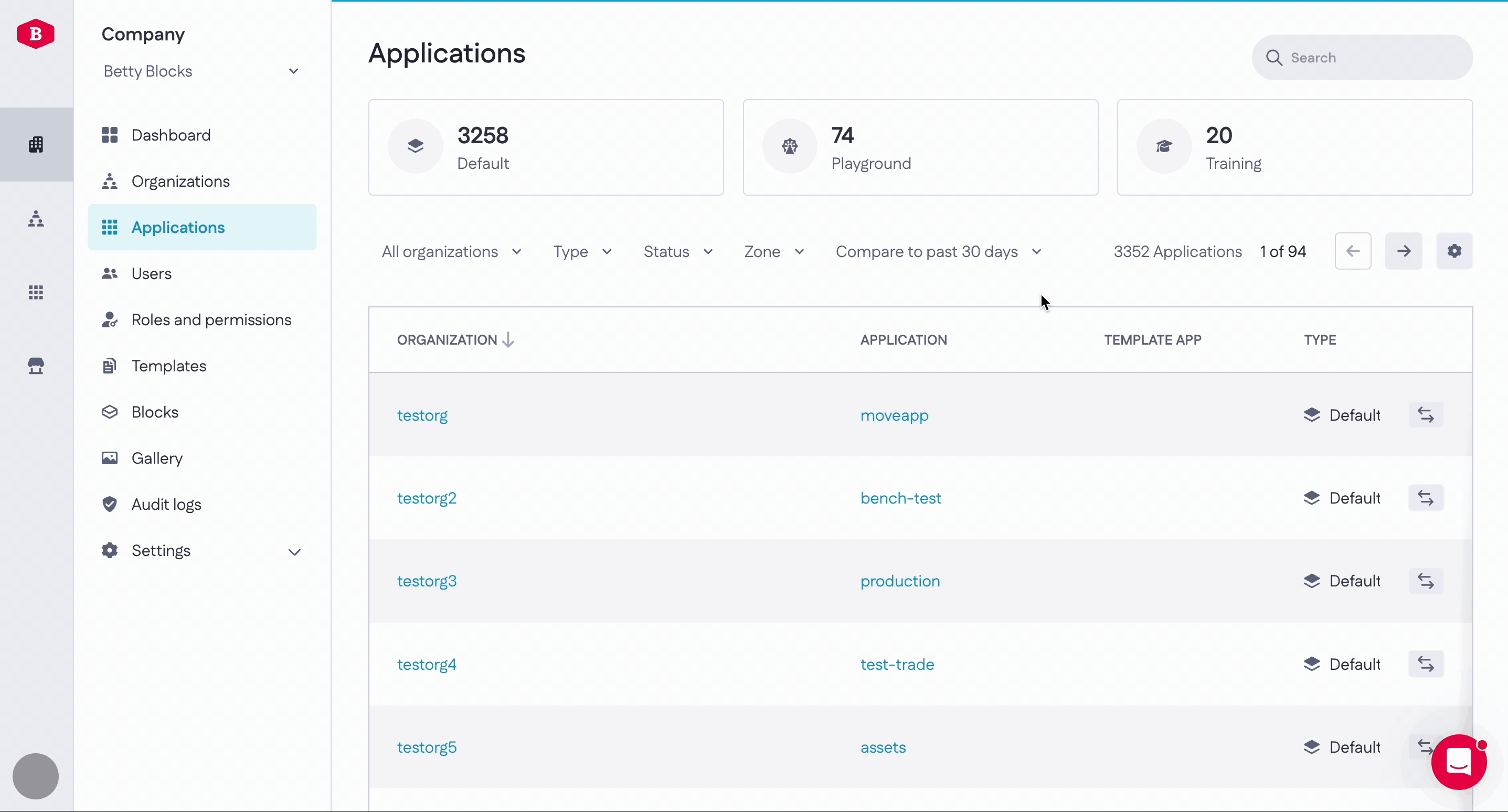1508x812 pixels.
Task: Open Audit logs in sidebar
Action: point(202,505)
